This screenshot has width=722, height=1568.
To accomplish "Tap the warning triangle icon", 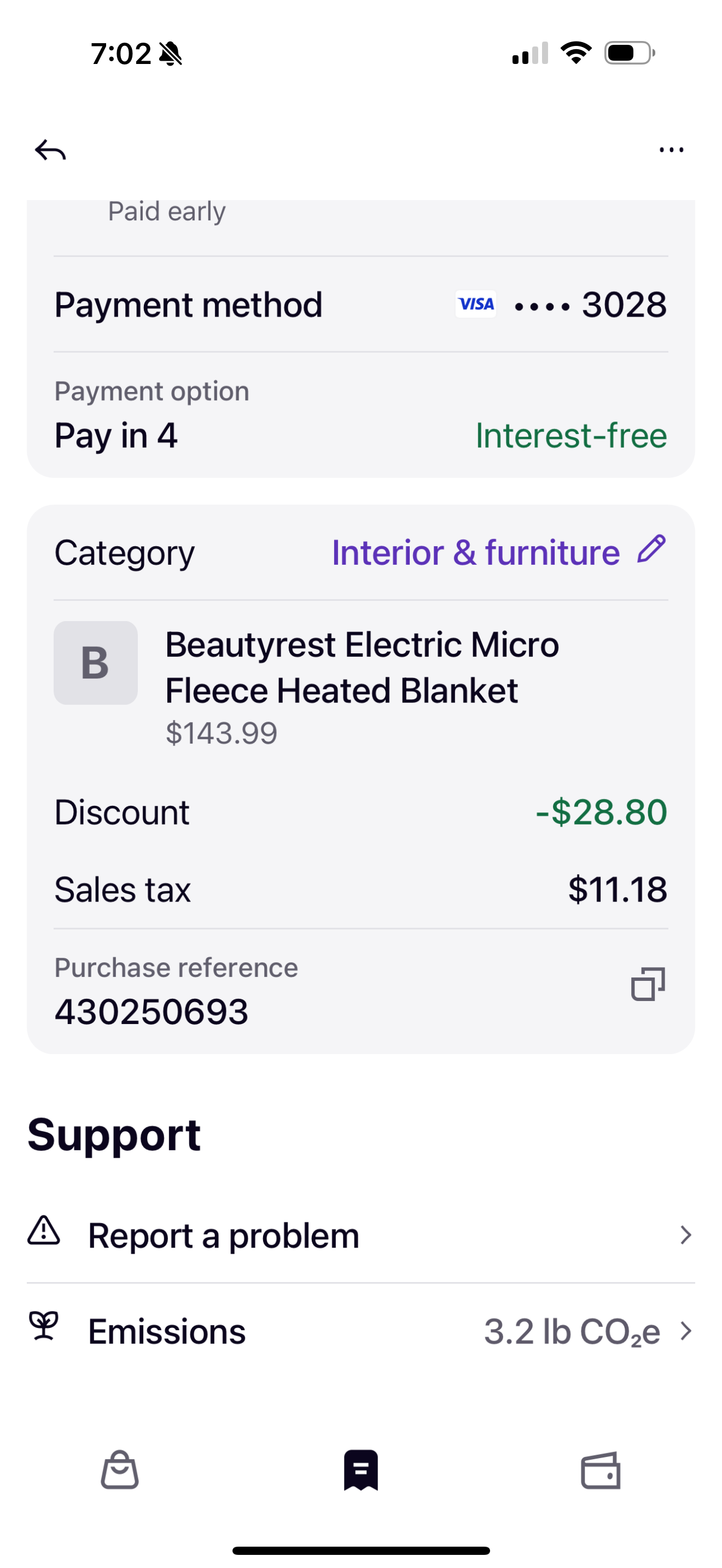I will tap(44, 1230).
